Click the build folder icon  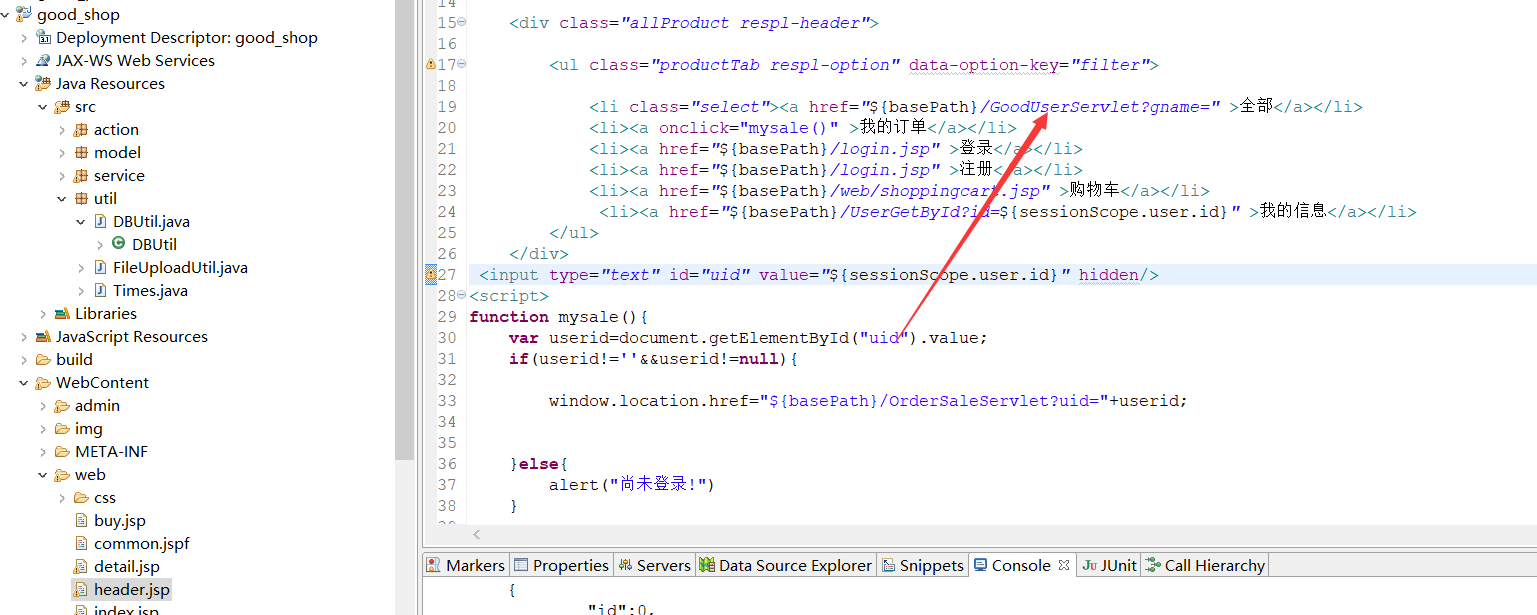pos(43,359)
